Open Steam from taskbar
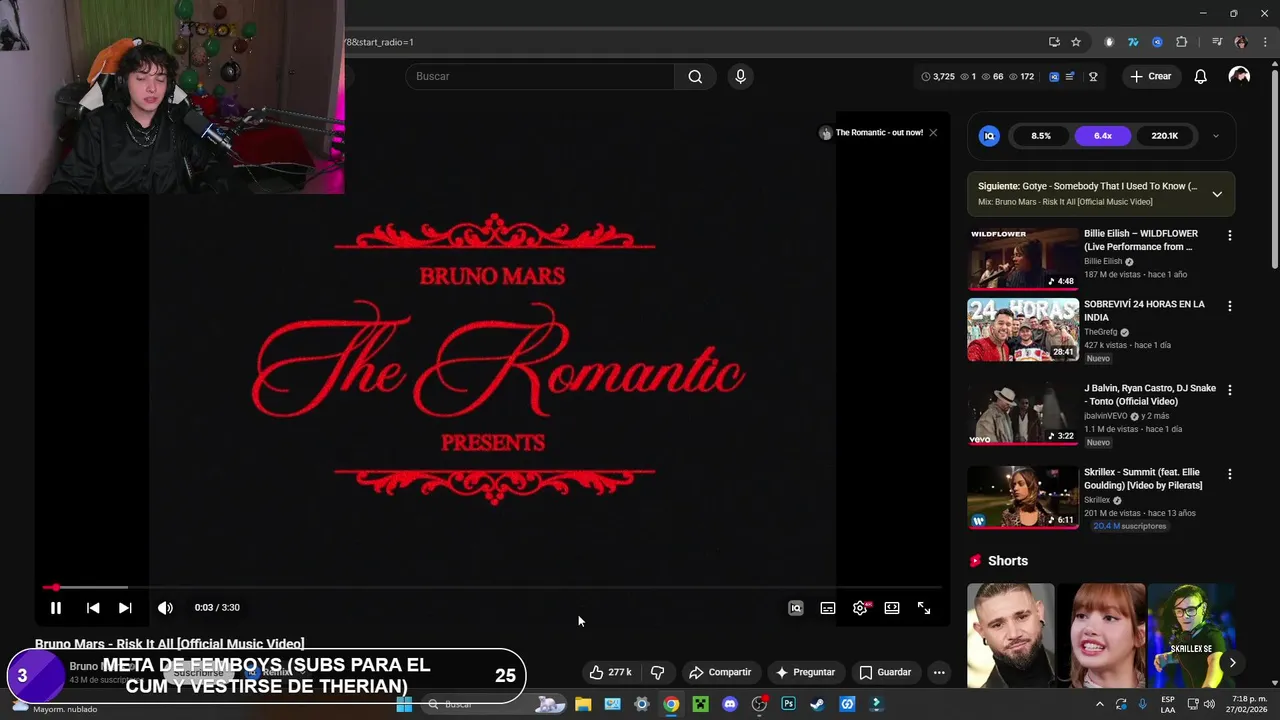The width and height of the screenshot is (1280, 720). pos(817,704)
